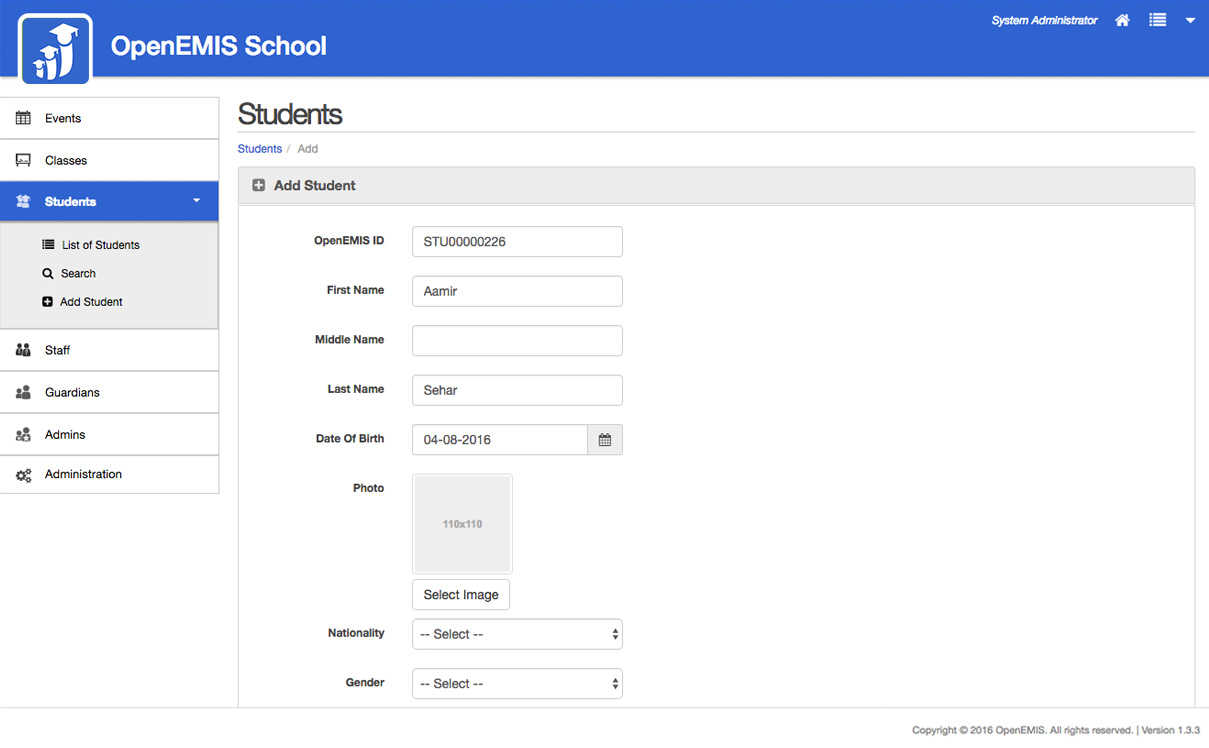Click the home icon in header
The image size is (1209, 748).
(1122, 20)
